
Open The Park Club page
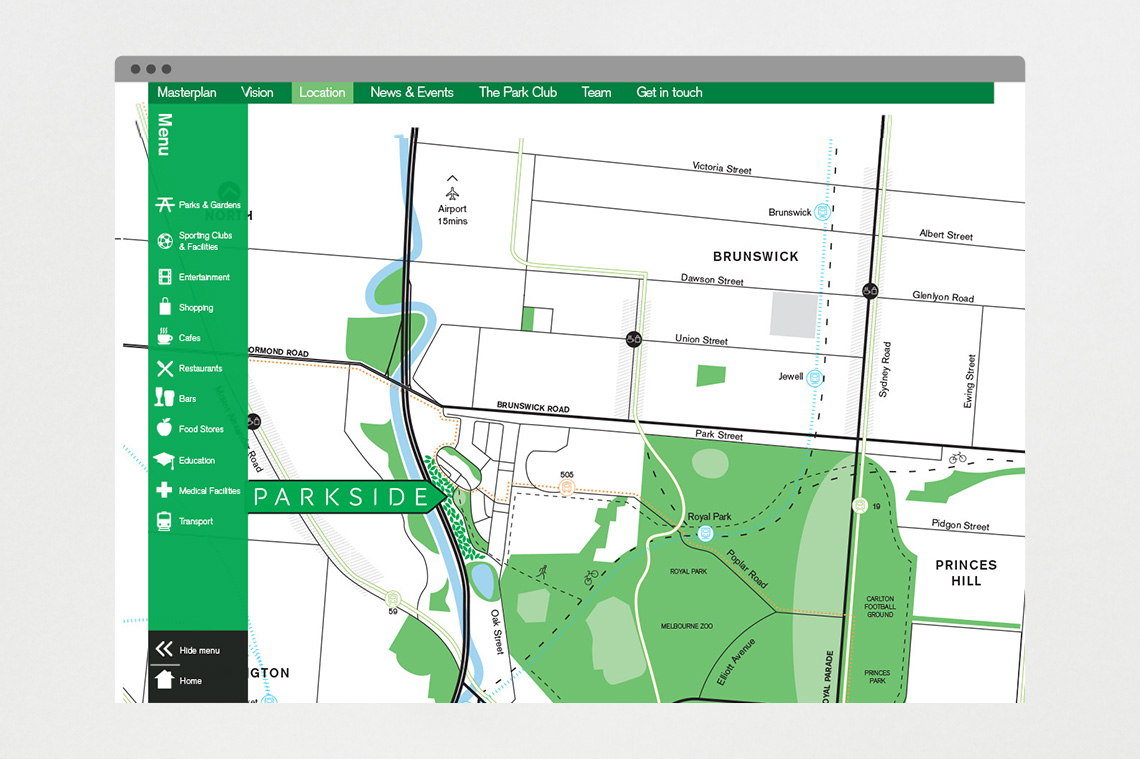coord(517,93)
